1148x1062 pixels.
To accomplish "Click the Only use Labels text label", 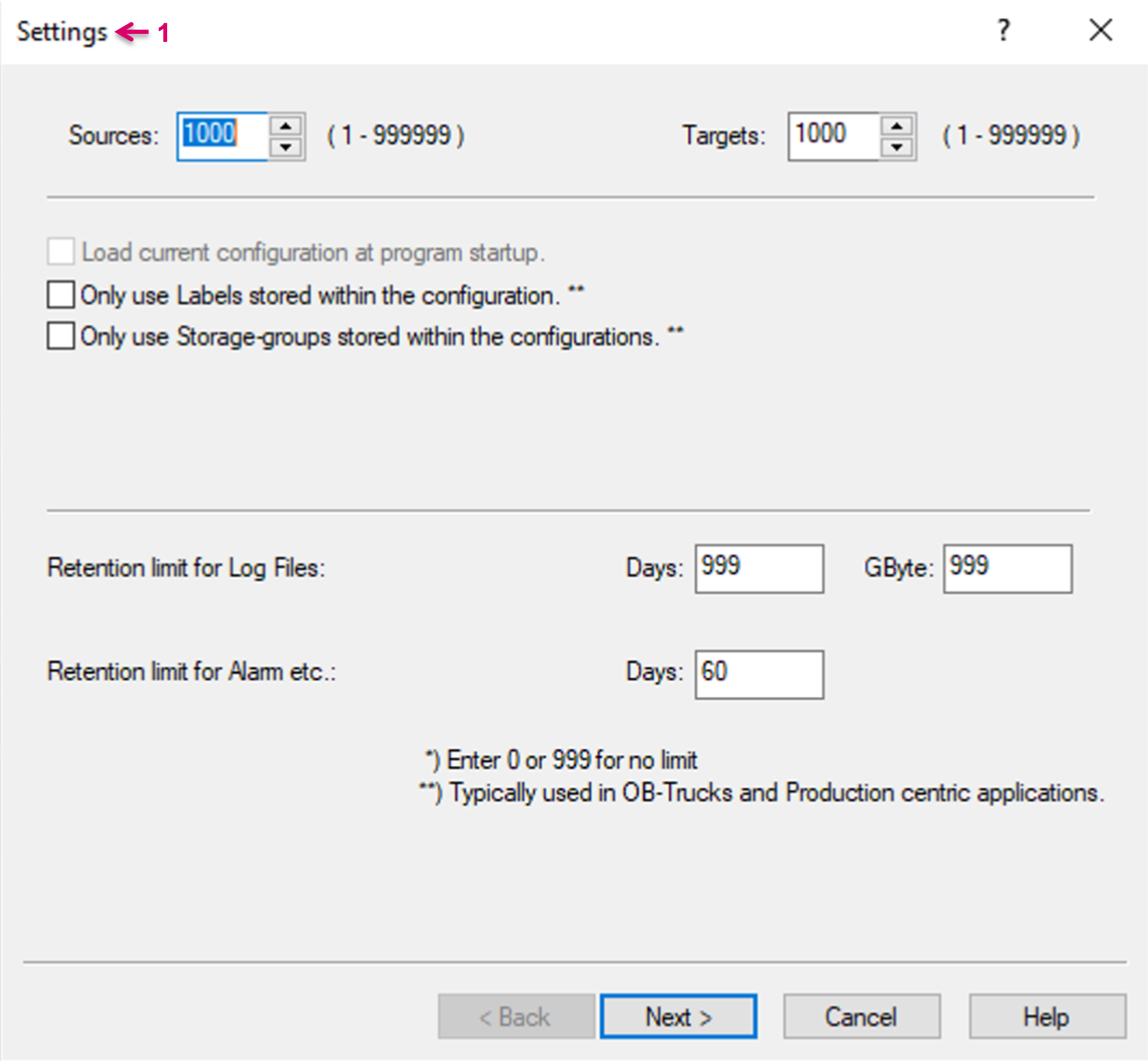I will point(319,295).
